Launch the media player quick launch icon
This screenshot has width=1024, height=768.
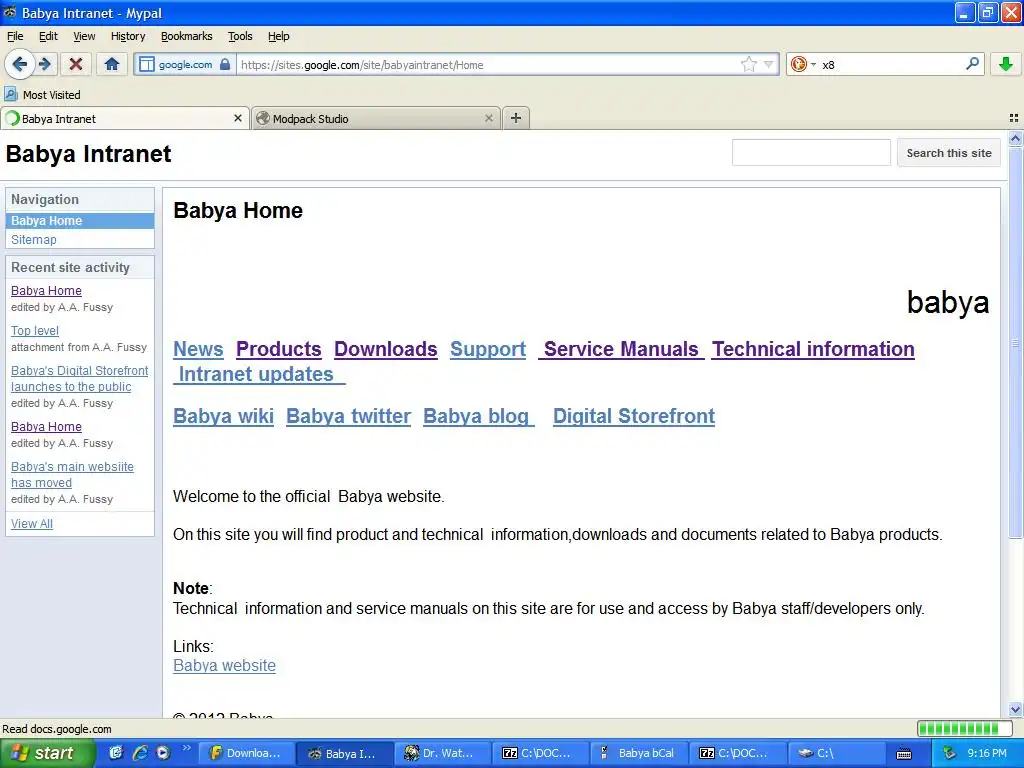coord(163,753)
